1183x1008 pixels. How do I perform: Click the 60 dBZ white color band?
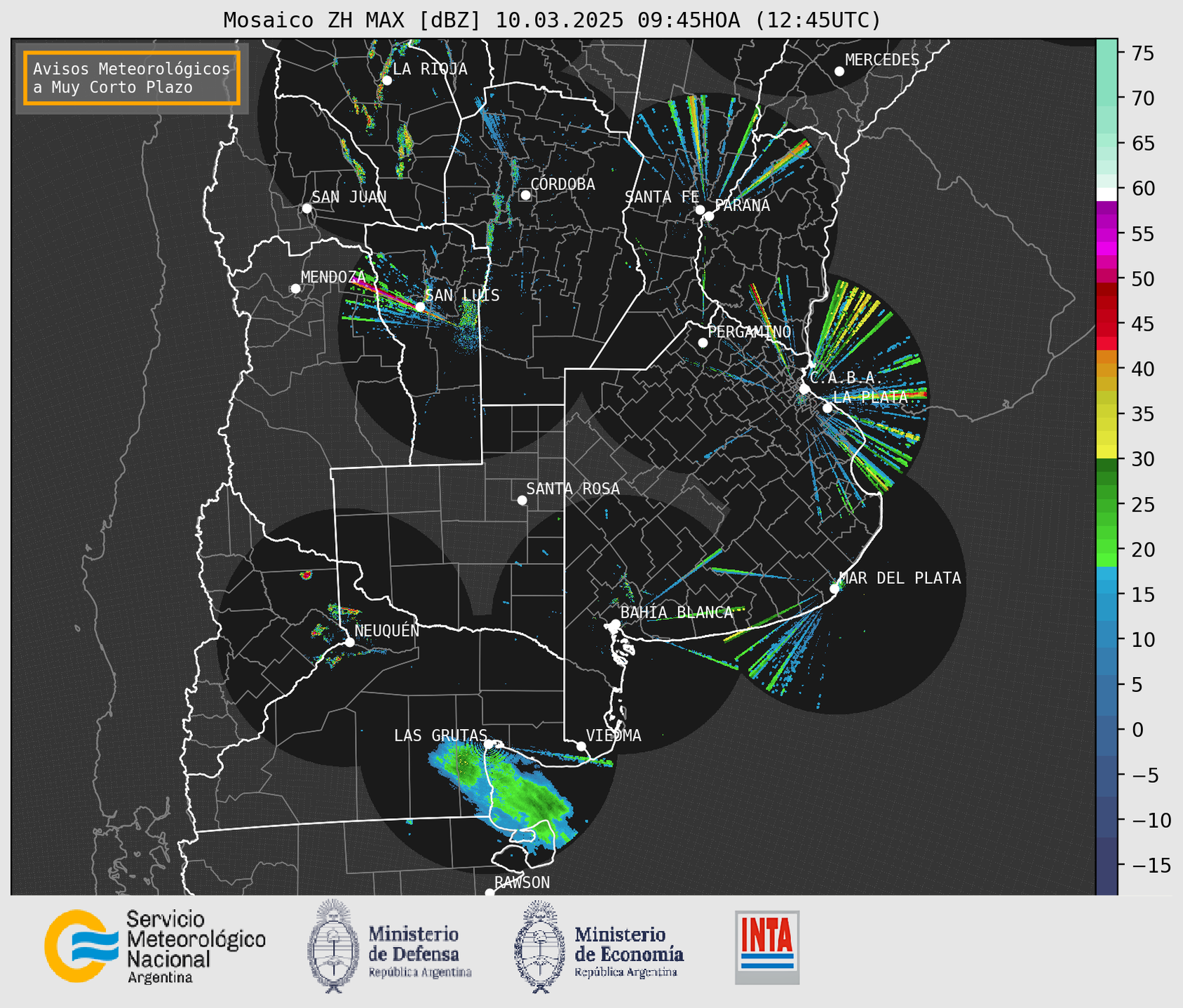[1106, 194]
